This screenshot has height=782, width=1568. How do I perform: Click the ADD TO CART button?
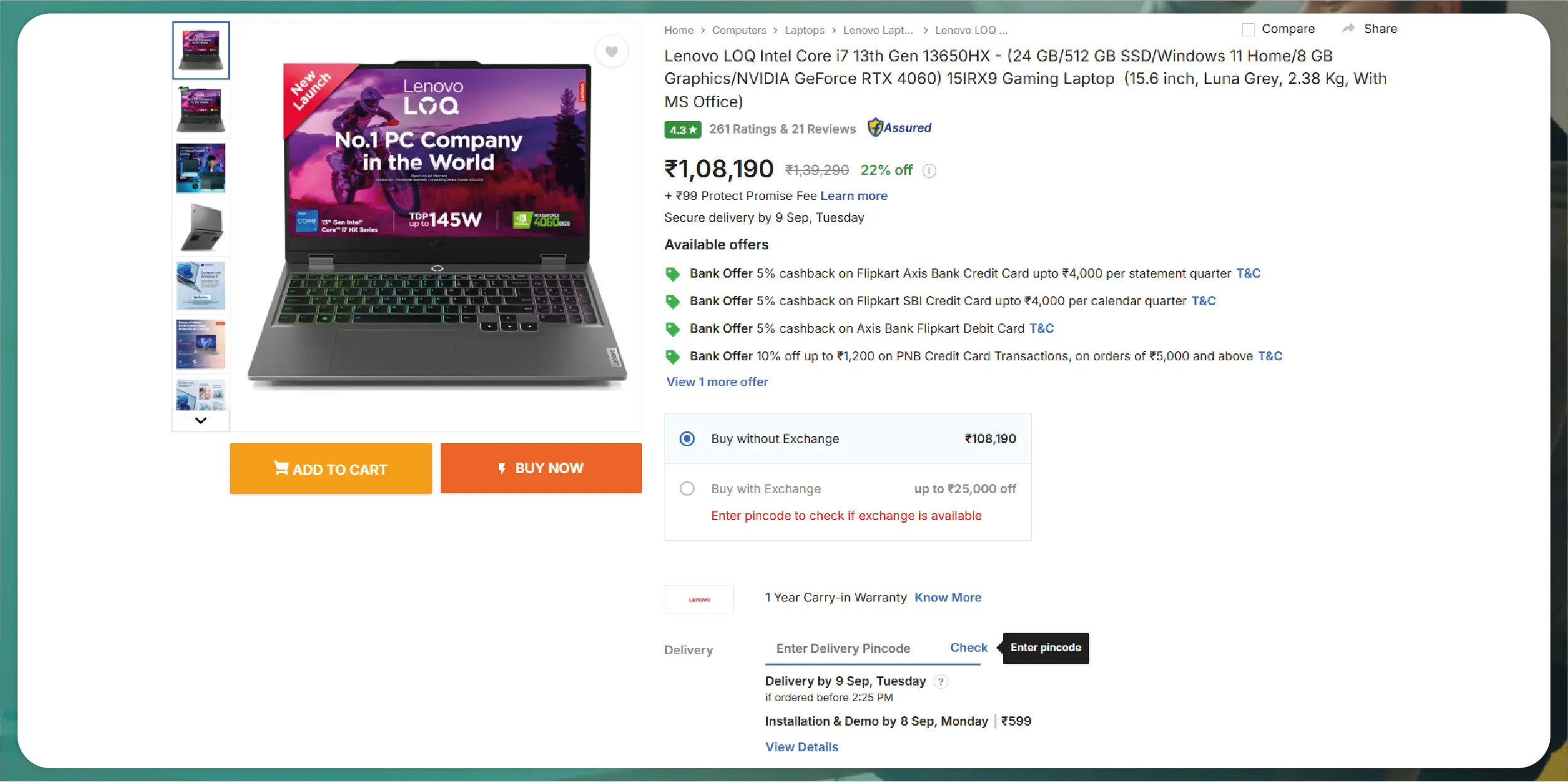tap(330, 469)
